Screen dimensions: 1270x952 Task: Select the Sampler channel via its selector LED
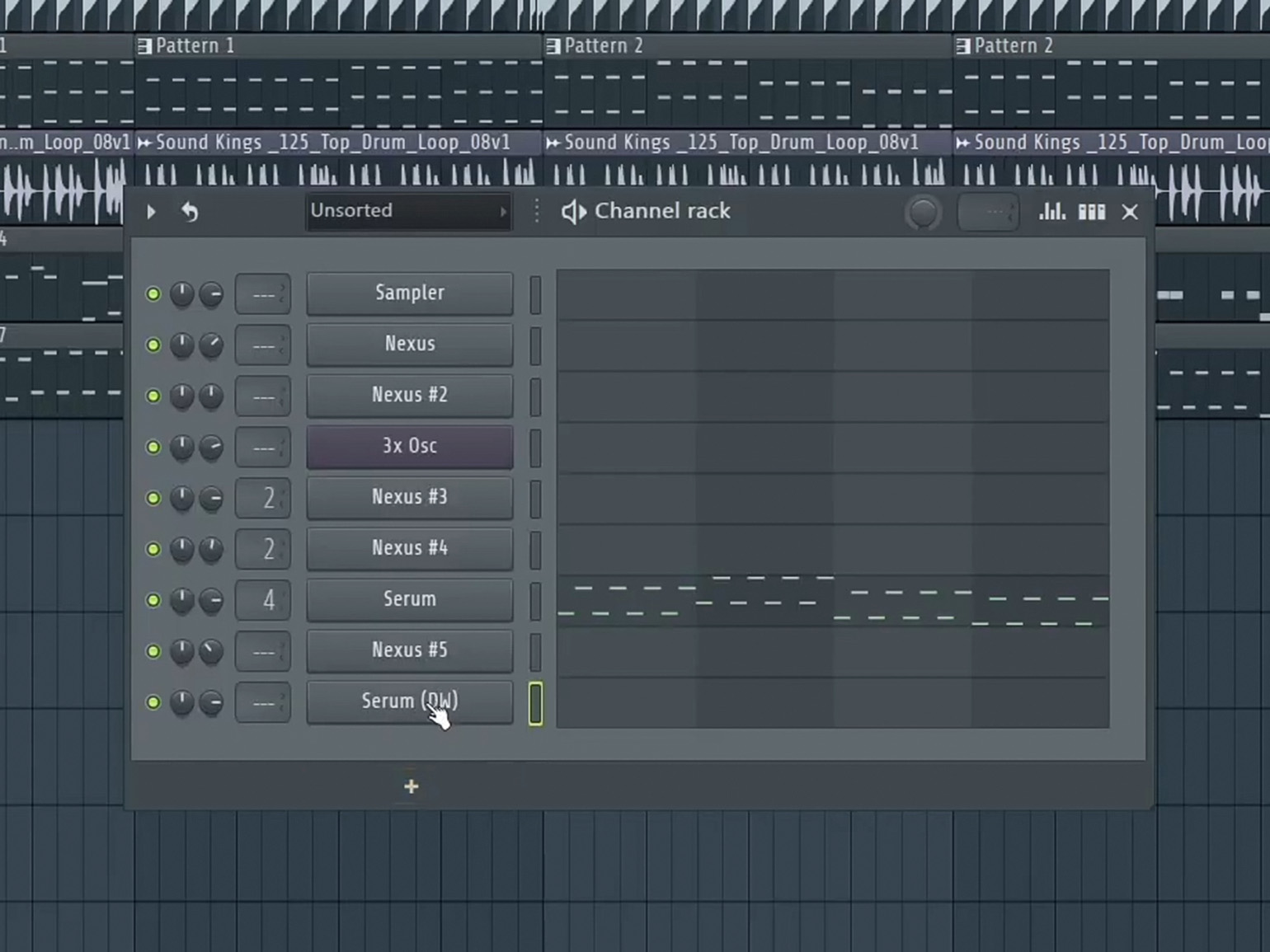[x=535, y=295]
